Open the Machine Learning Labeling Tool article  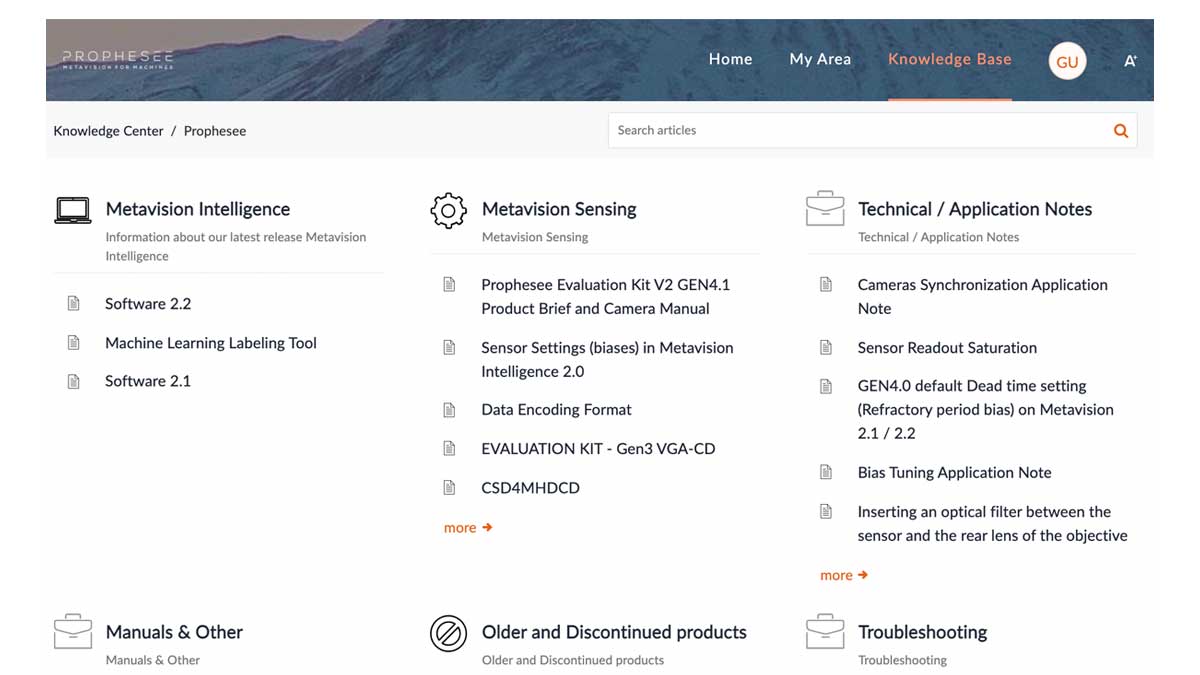pos(210,343)
